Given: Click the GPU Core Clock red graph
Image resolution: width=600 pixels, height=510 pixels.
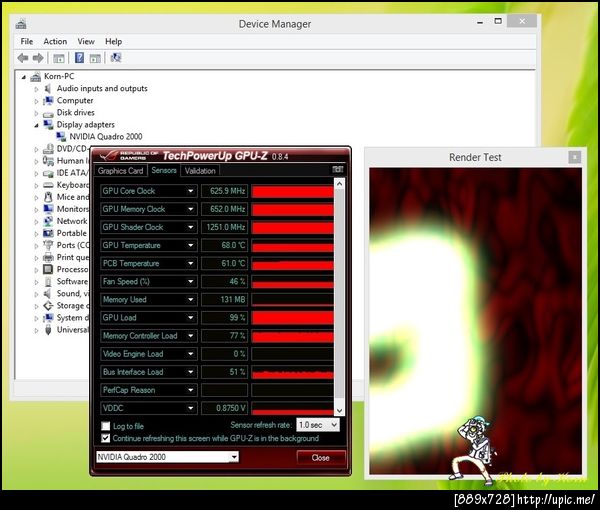Looking at the screenshot, I should coord(292,191).
